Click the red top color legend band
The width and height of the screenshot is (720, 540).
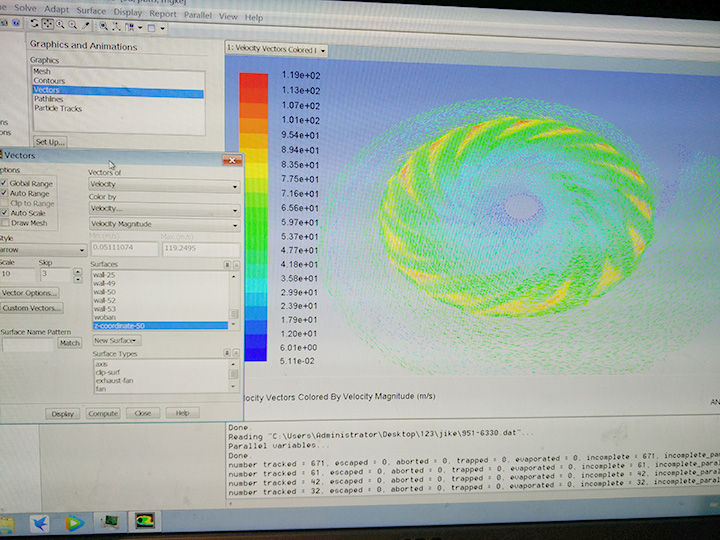pos(254,80)
